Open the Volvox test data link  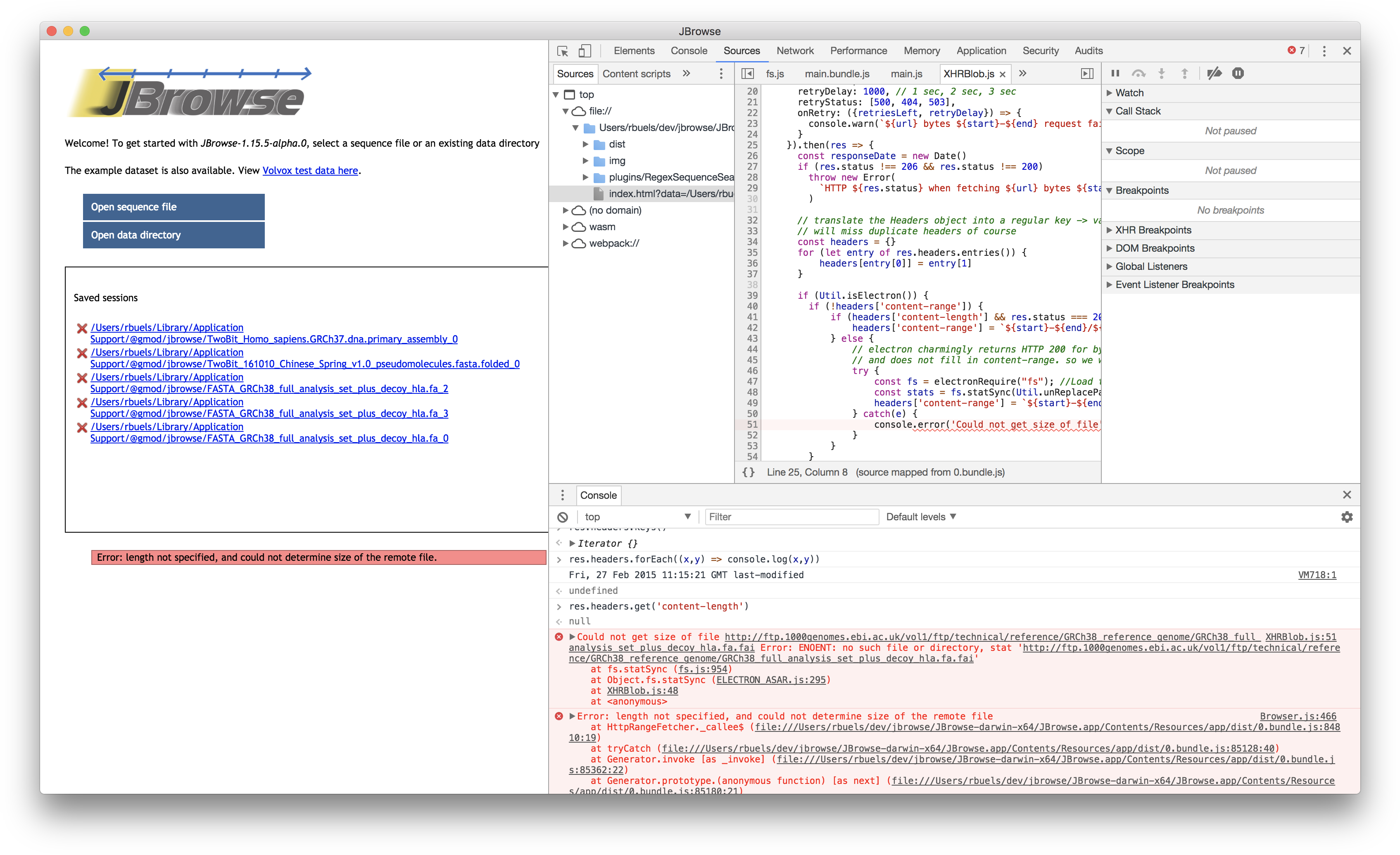tap(310, 171)
